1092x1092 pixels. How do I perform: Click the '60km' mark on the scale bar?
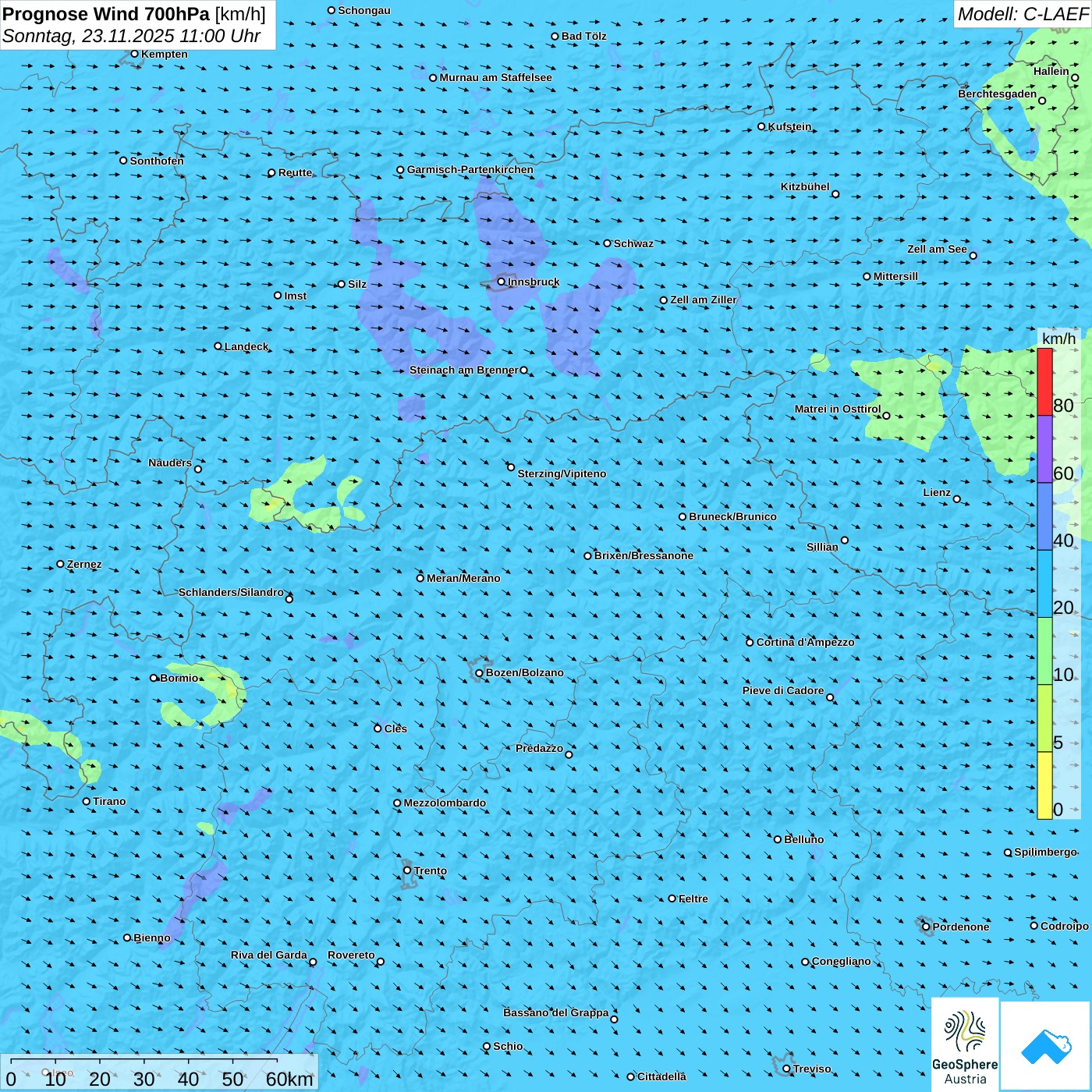tap(289, 1079)
